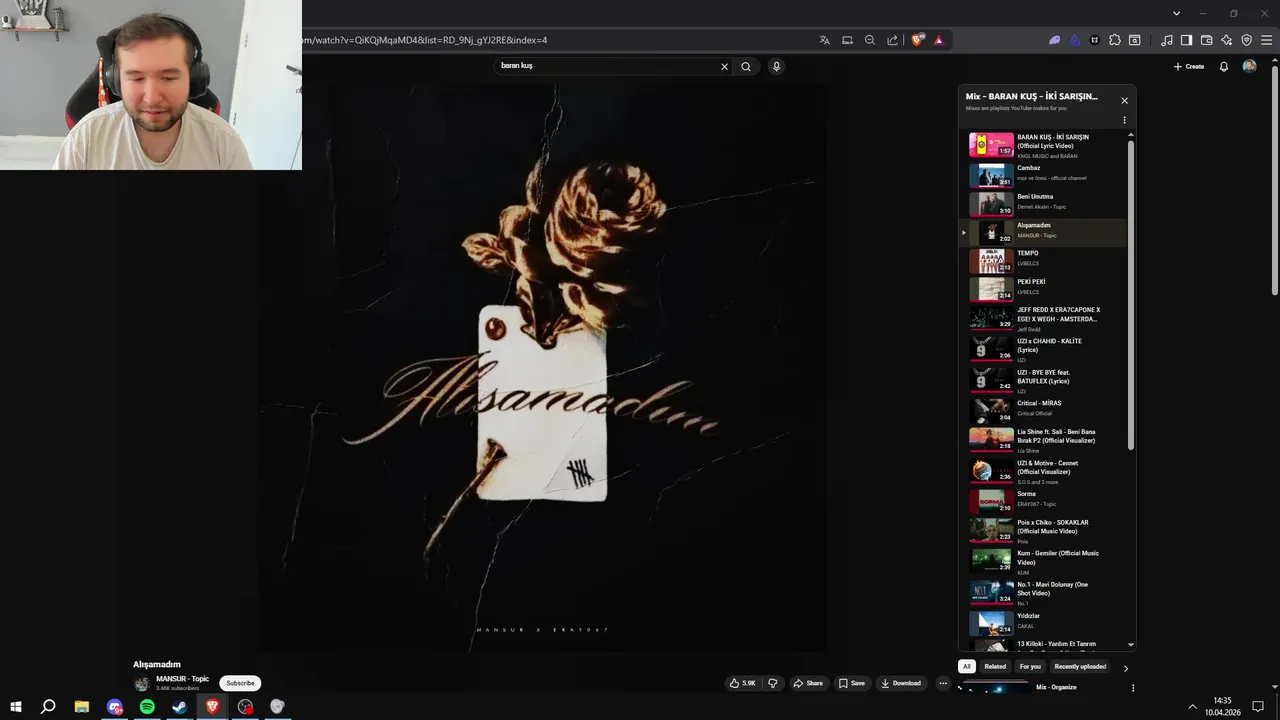Screen dimensions: 1280x720
Task: Click the translate page icon in address bar
Action: (824, 40)
